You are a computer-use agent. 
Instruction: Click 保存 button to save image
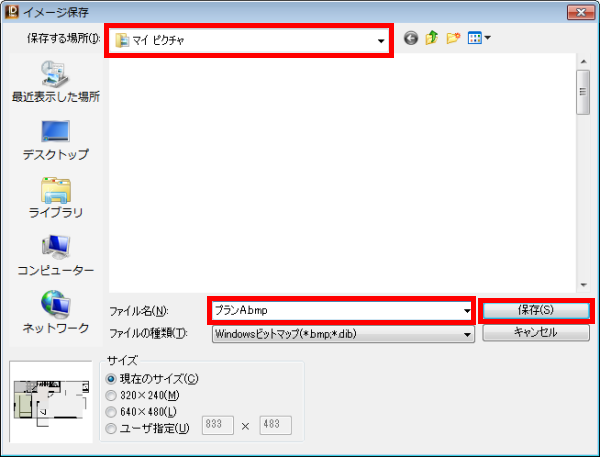point(536,310)
